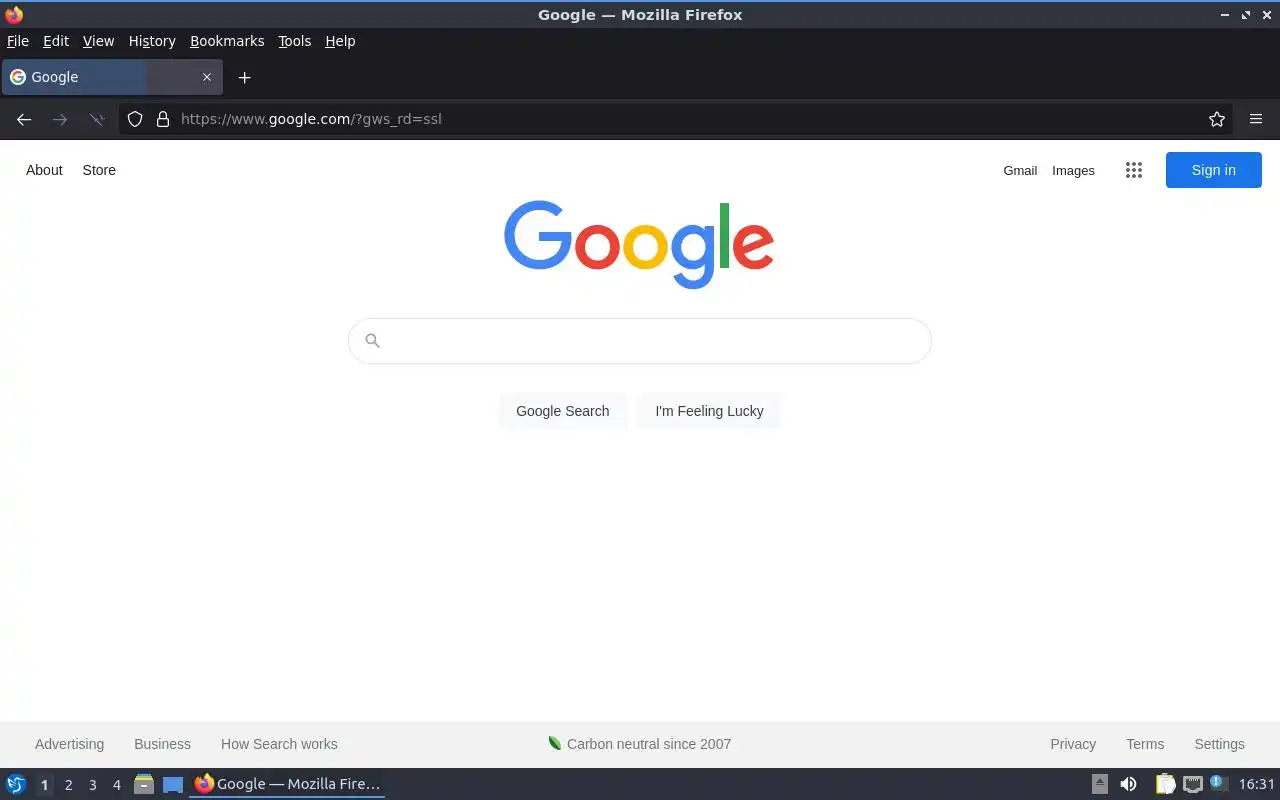
Task: Open the Business footer link
Action: [162, 744]
